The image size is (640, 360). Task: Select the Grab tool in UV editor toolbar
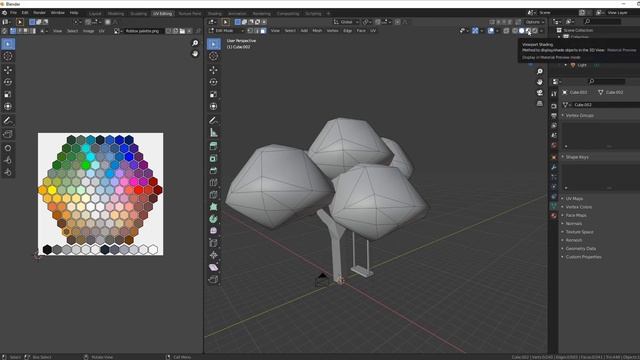click(x=8, y=148)
